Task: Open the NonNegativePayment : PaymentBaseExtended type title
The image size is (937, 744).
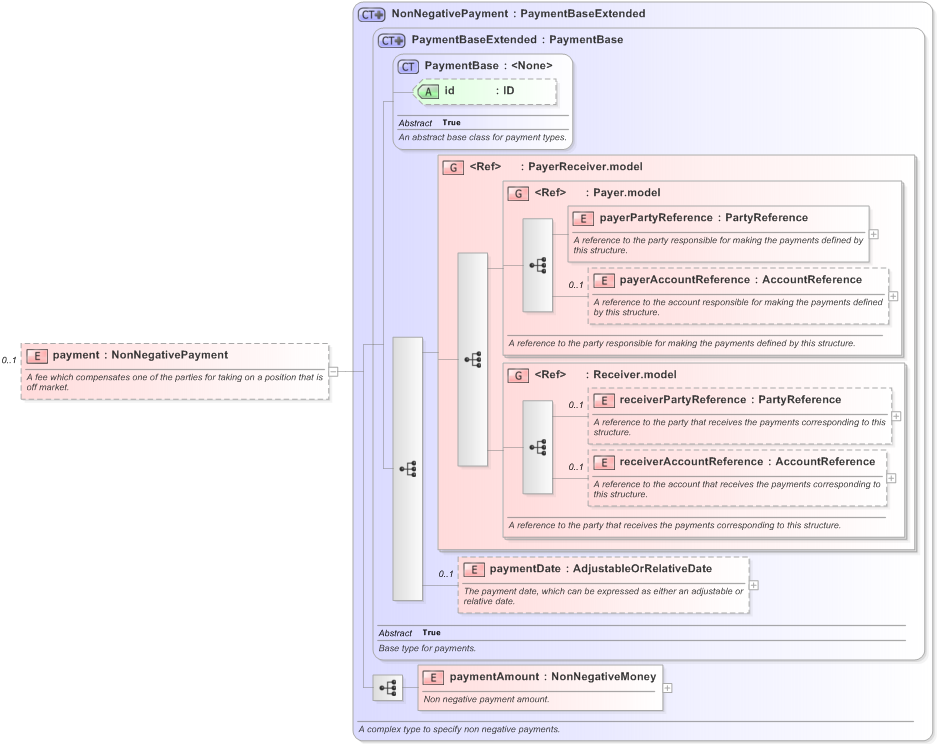Action: pos(518,14)
